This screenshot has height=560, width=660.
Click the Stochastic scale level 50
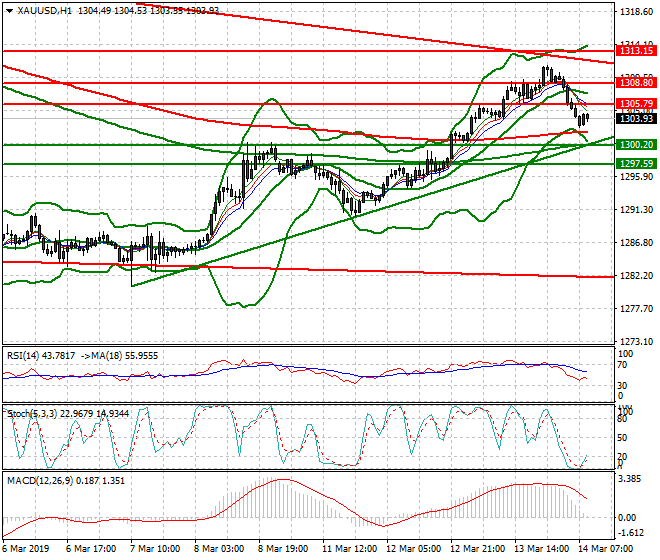(622, 437)
